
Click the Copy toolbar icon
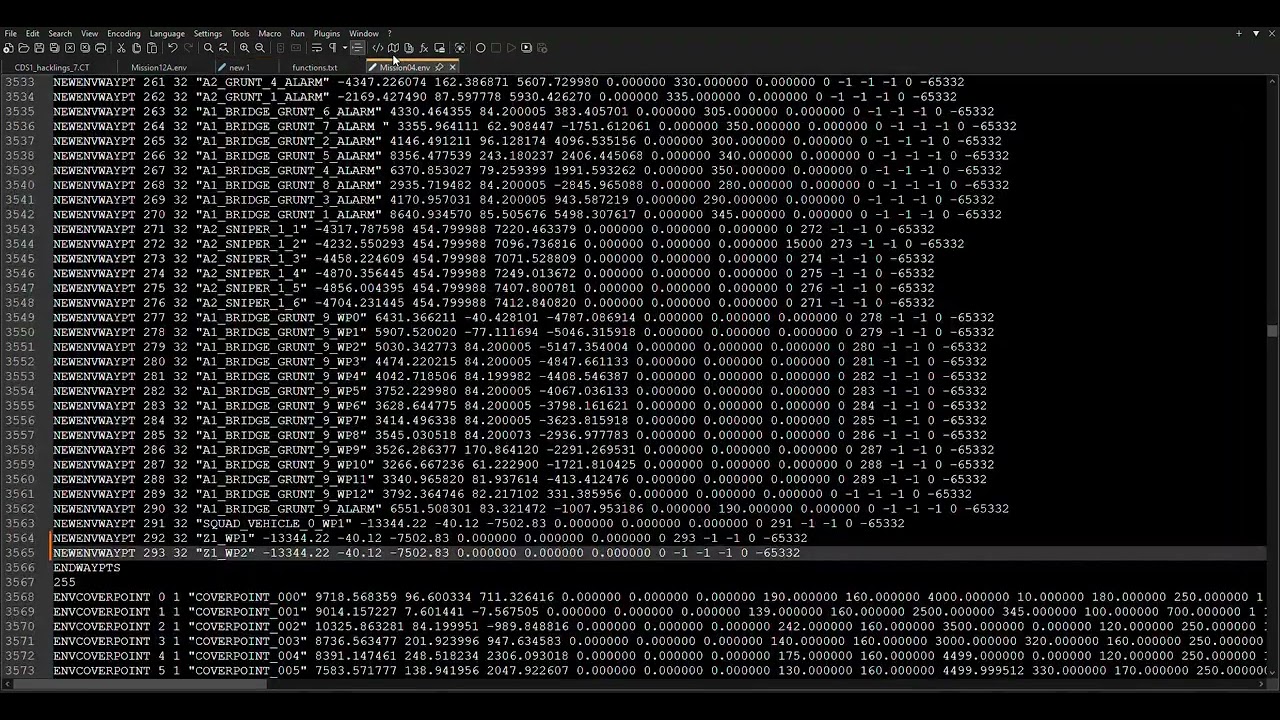click(136, 48)
